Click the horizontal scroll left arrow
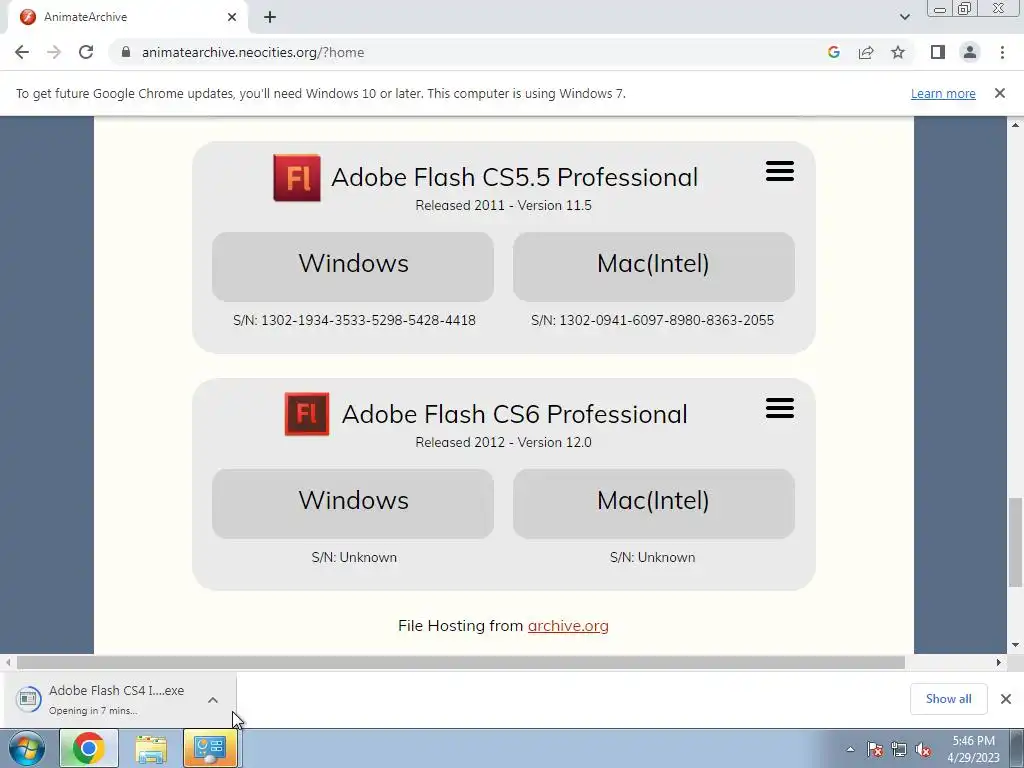Image resolution: width=1024 pixels, height=768 pixels. tap(8, 663)
